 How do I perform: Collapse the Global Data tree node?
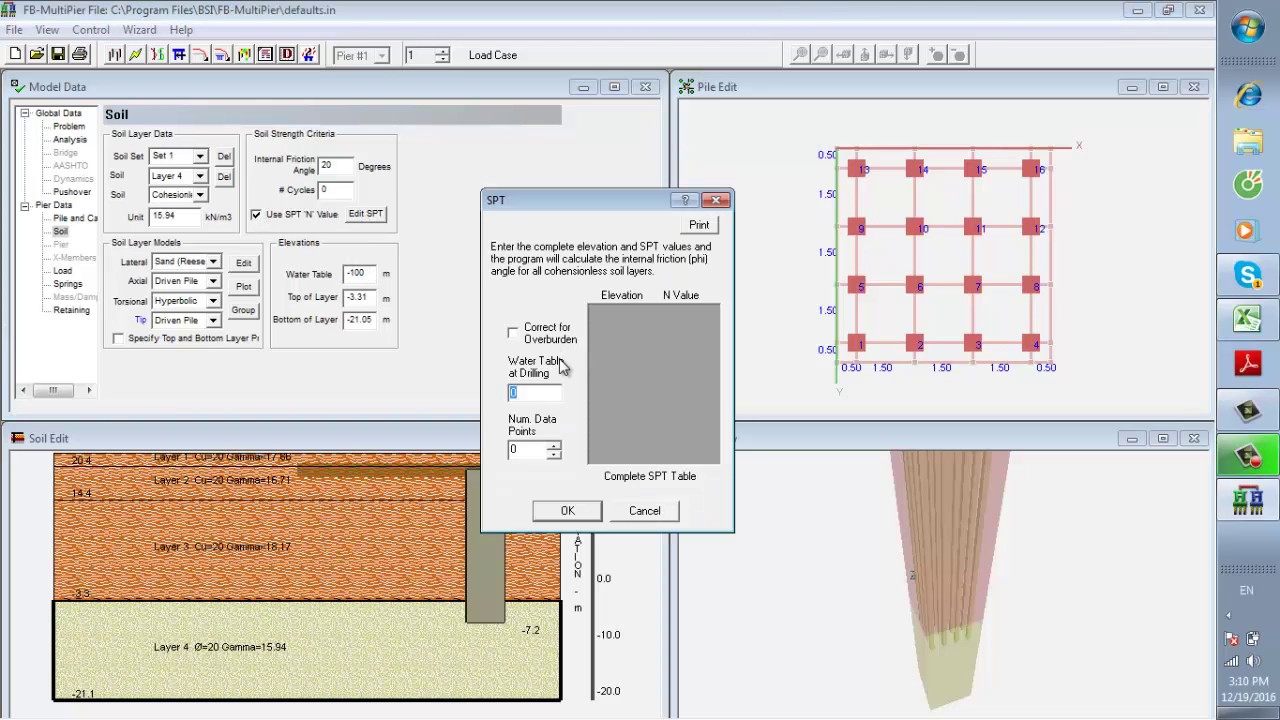(25, 113)
